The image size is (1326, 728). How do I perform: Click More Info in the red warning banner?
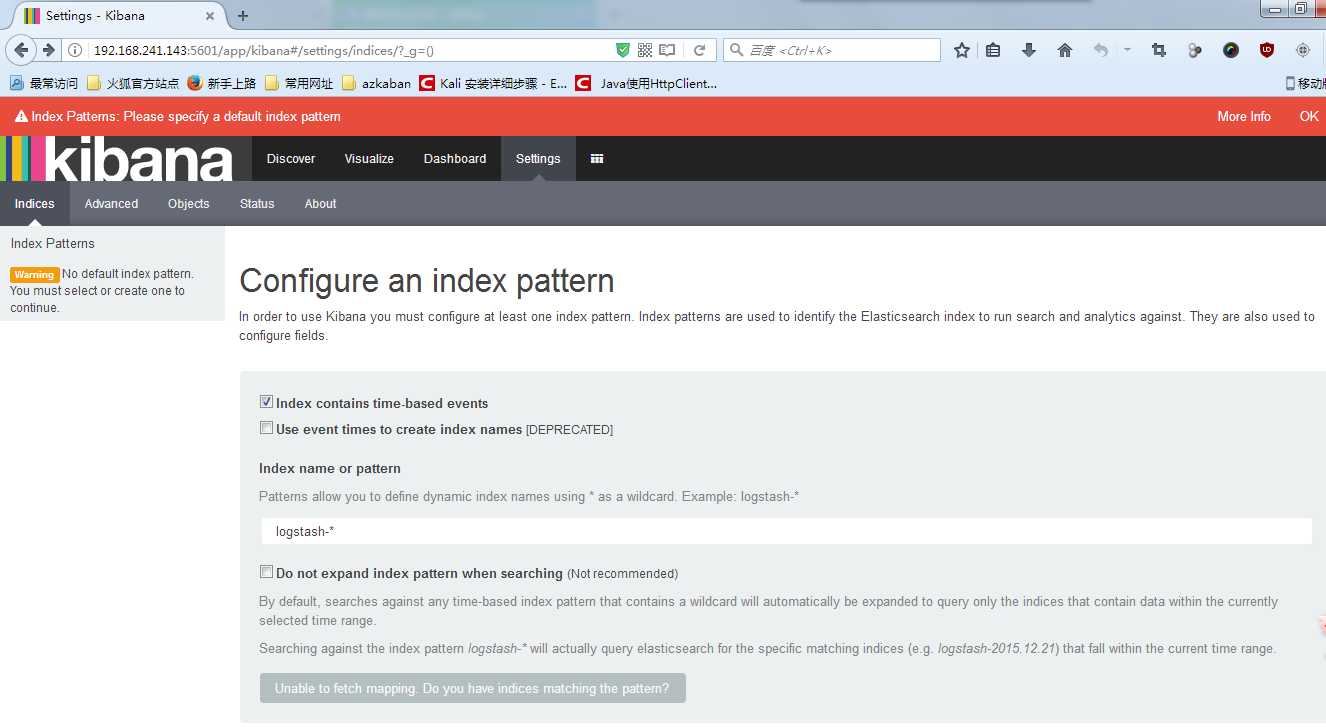coord(1243,117)
